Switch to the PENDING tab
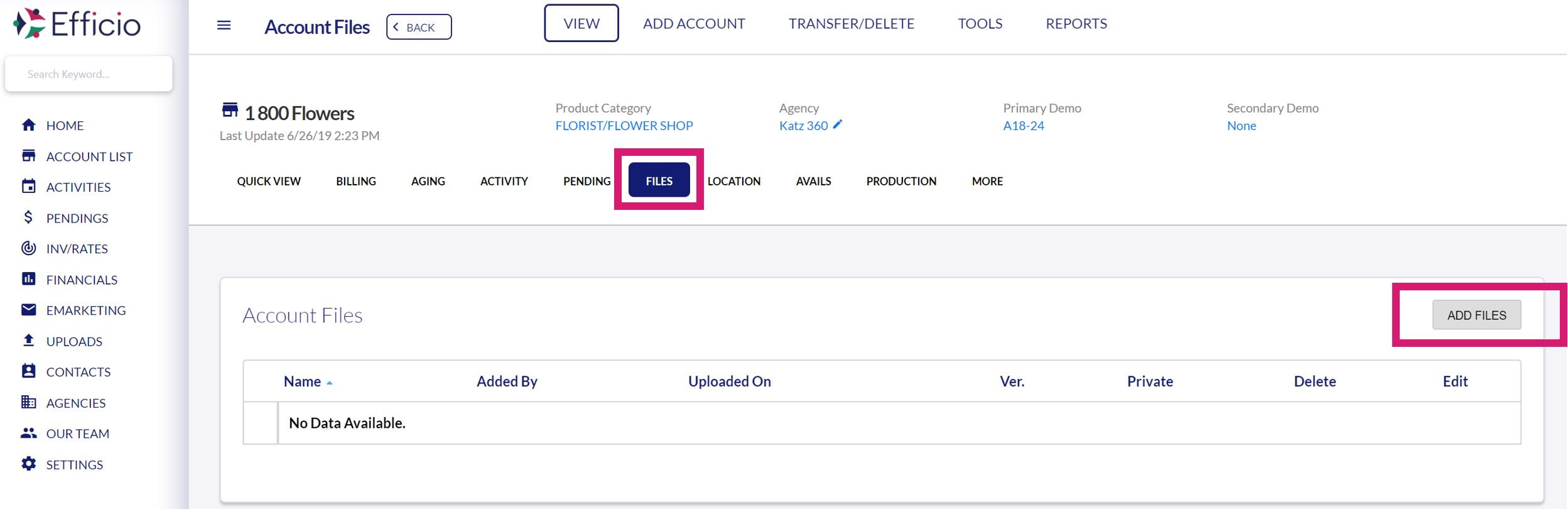 coord(587,181)
